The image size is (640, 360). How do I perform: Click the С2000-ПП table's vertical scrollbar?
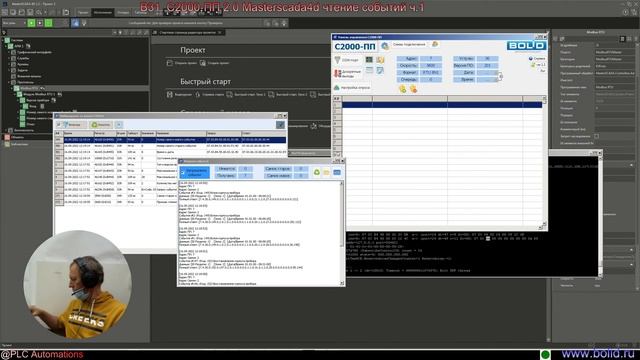[x=544, y=162]
